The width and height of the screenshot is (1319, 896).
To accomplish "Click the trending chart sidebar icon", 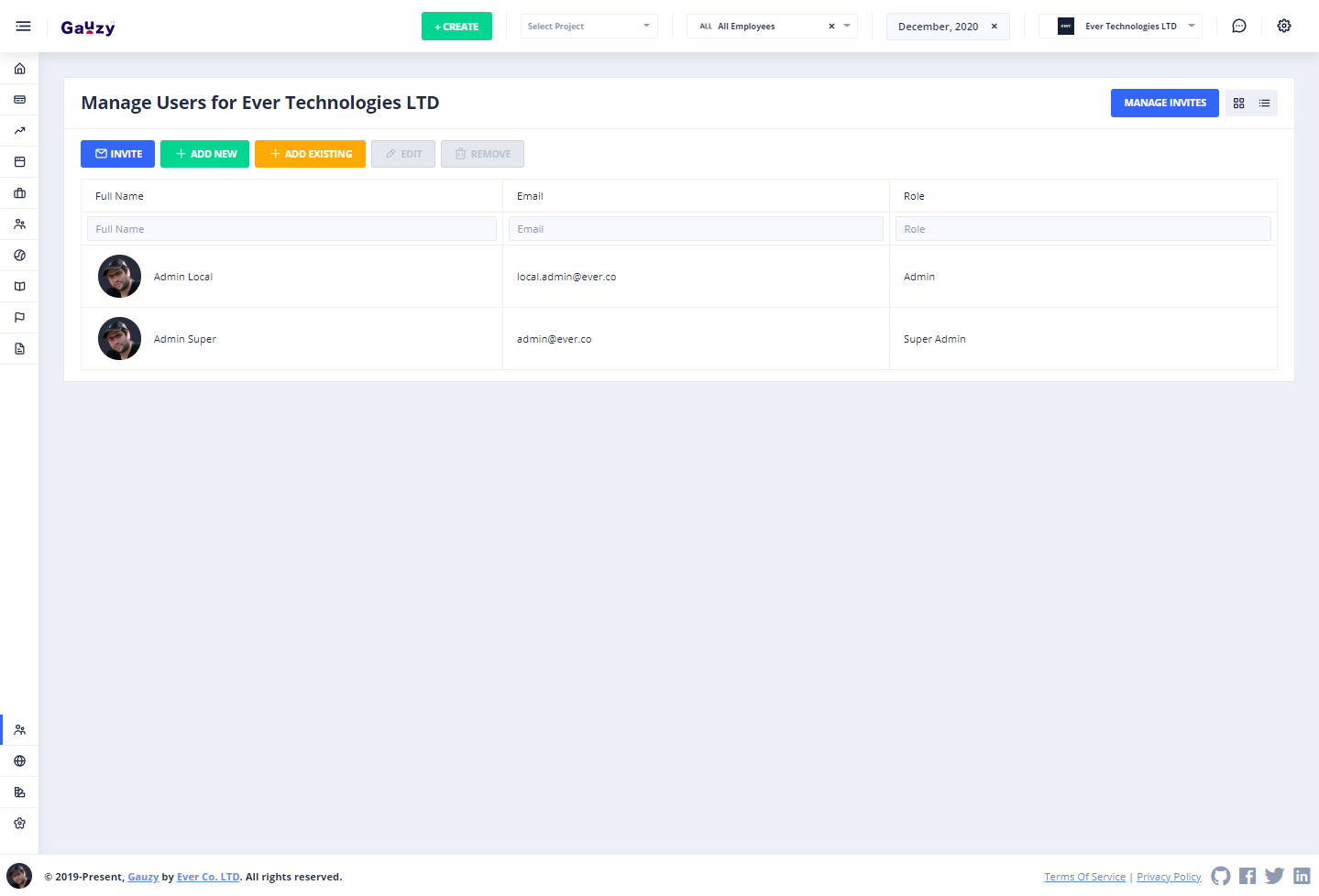I will click(x=19, y=131).
